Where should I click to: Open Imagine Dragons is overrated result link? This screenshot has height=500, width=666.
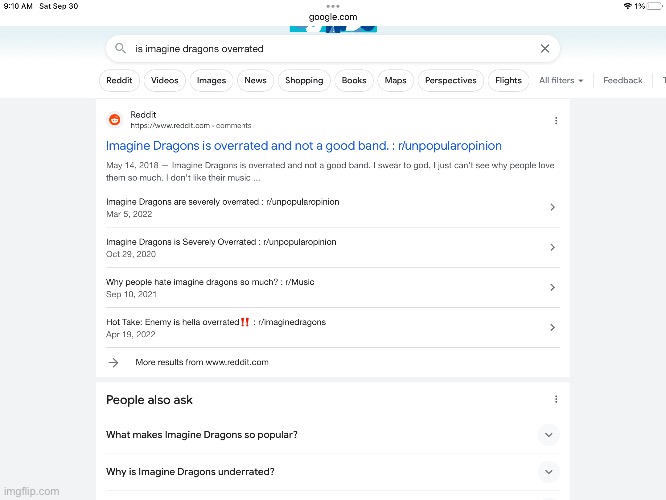click(303, 146)
